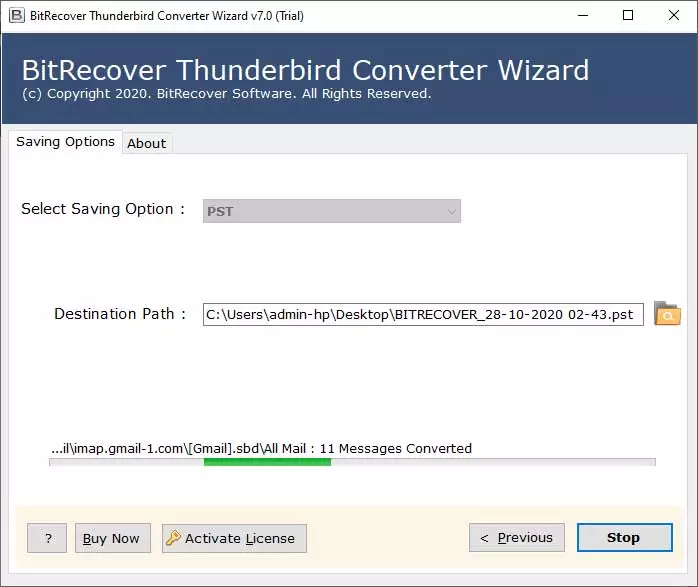Close the BitRecover wizard window

[x=673, y=15]
